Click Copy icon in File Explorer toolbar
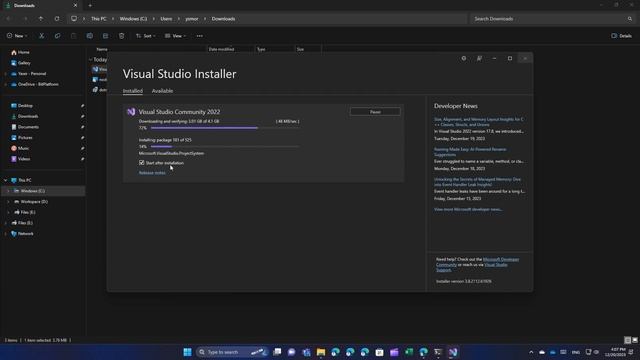This screenshot has height=360, width=640. click(58, 36)
